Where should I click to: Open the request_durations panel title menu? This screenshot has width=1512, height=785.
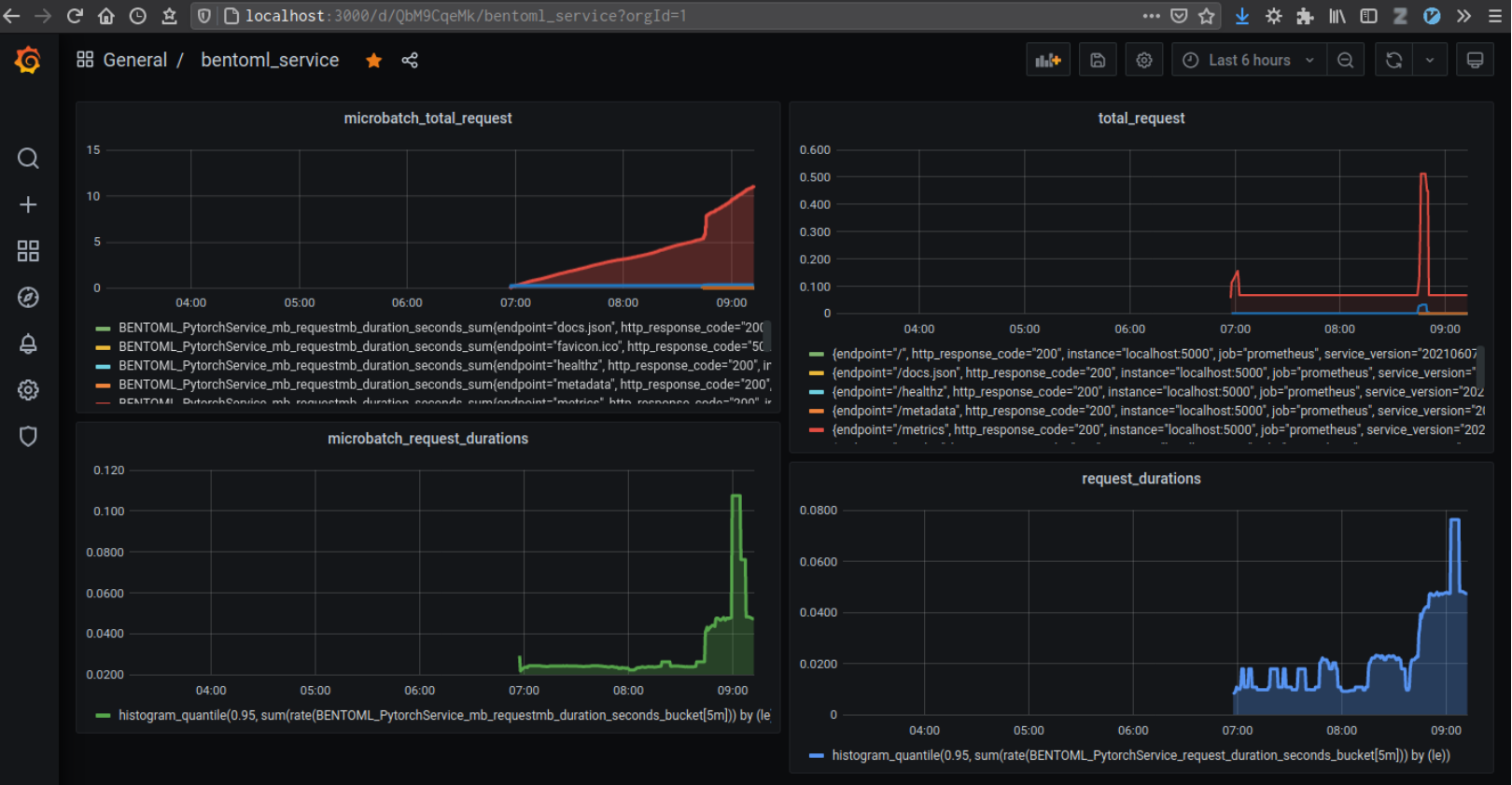click(1141, 479)
